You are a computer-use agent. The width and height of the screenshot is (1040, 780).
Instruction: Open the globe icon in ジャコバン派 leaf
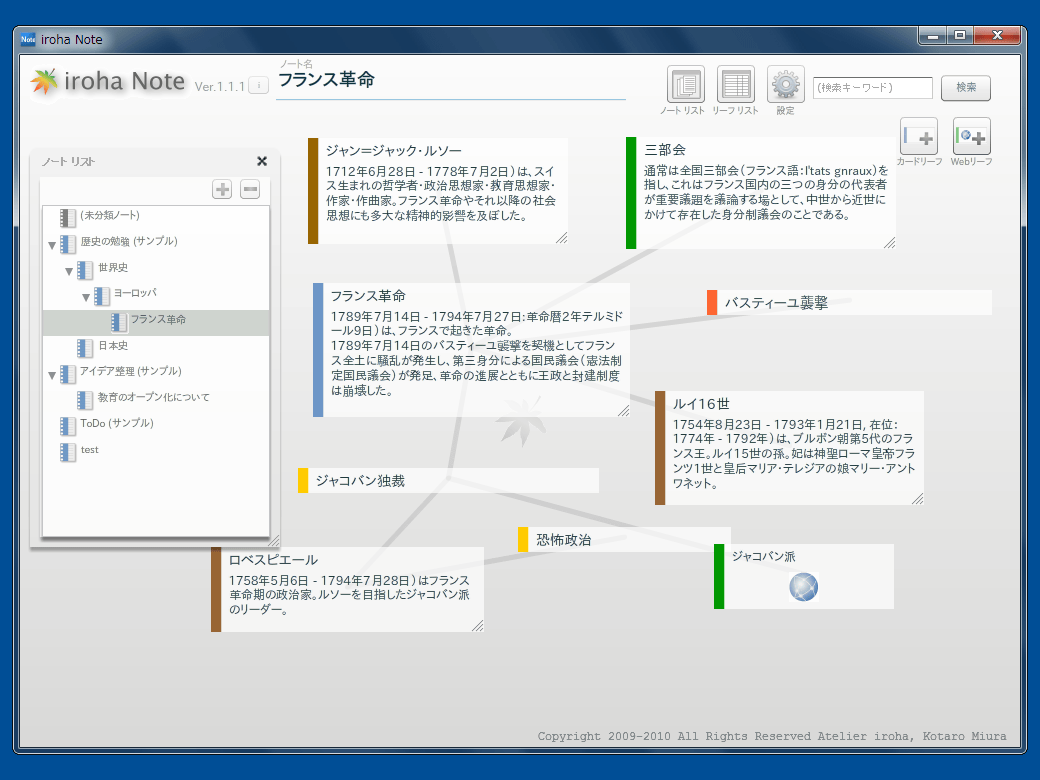point(803,587)
